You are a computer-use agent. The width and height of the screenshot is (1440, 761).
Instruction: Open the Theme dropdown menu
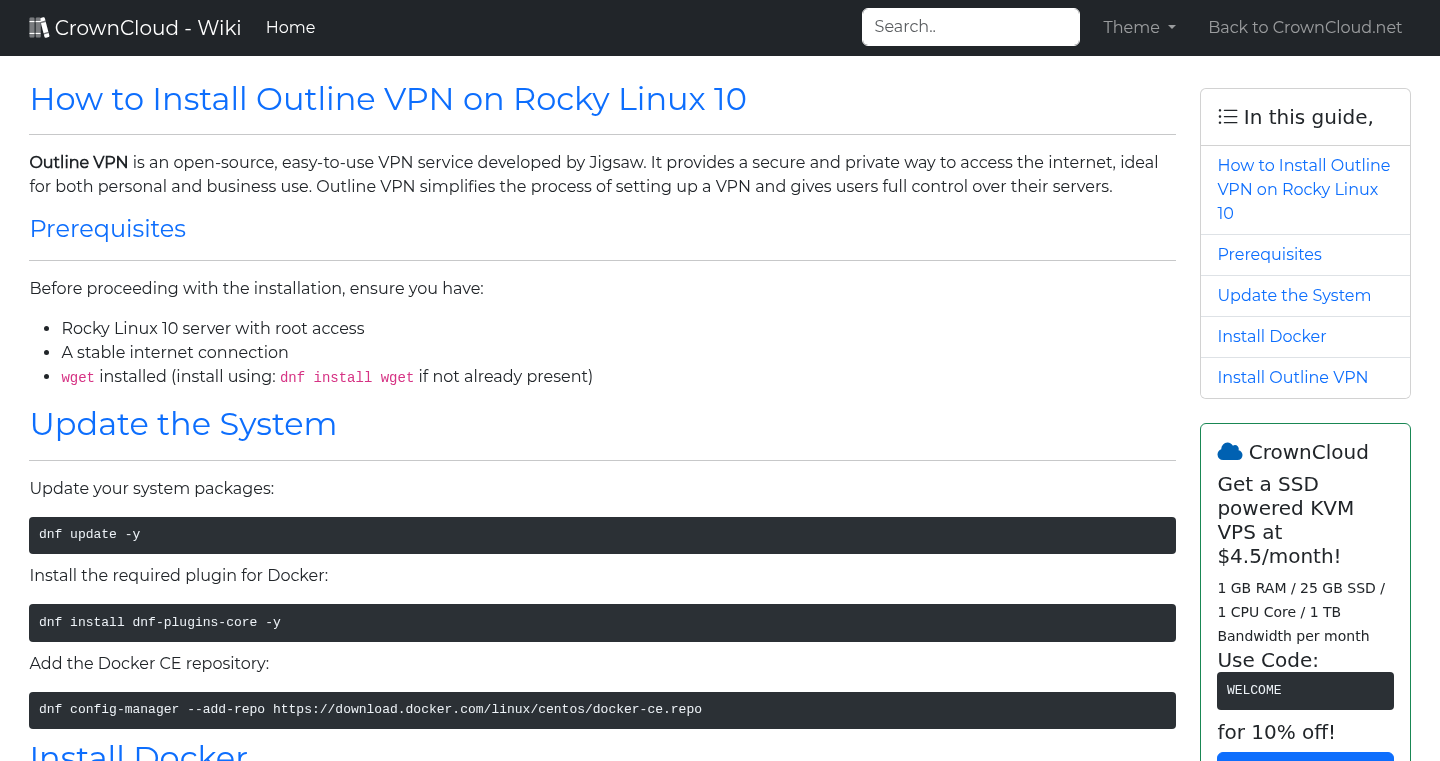(x=1139, y=27)
